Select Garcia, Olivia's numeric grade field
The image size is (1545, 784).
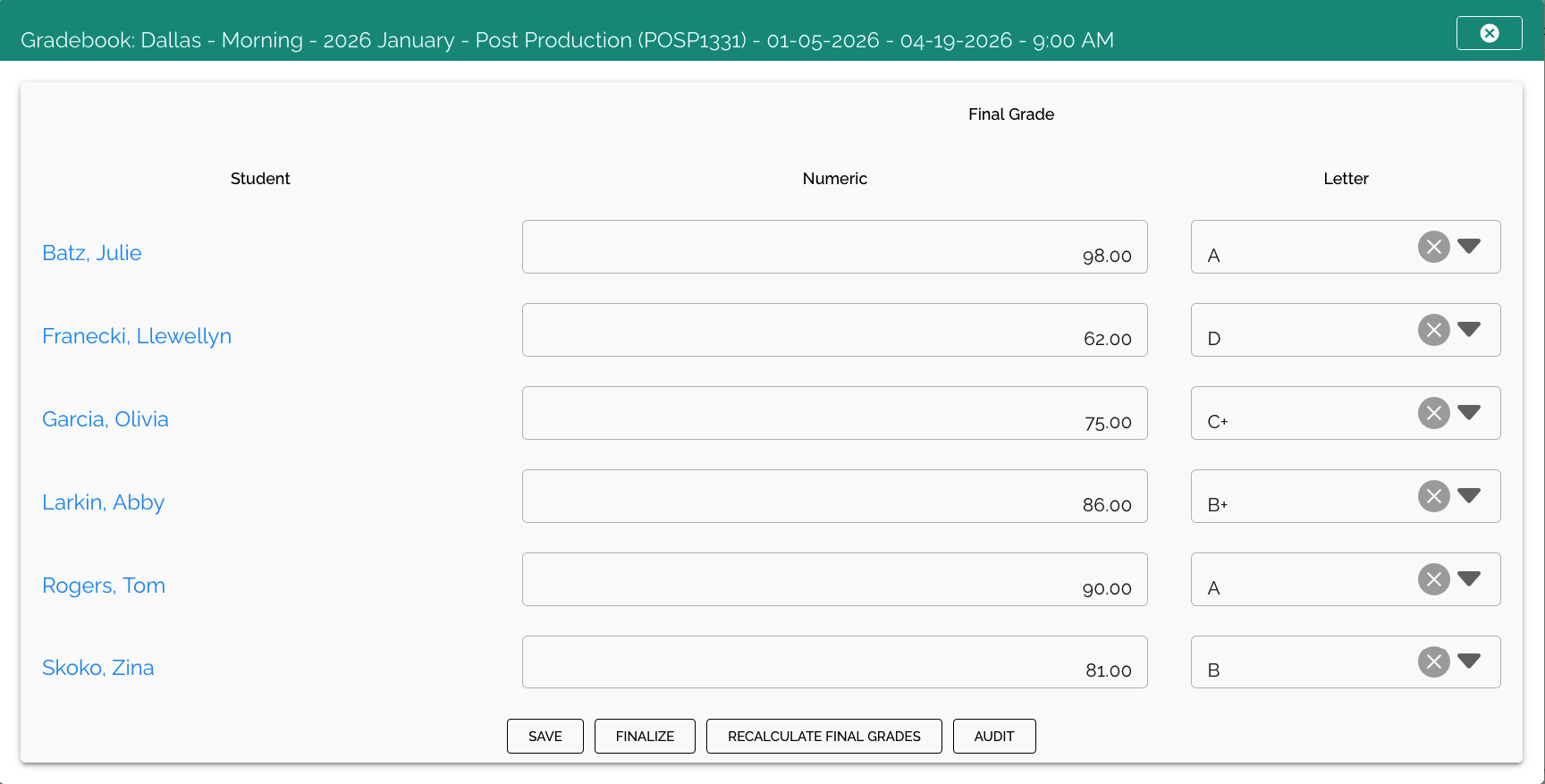pyautogui.click(x=834, y=413)
